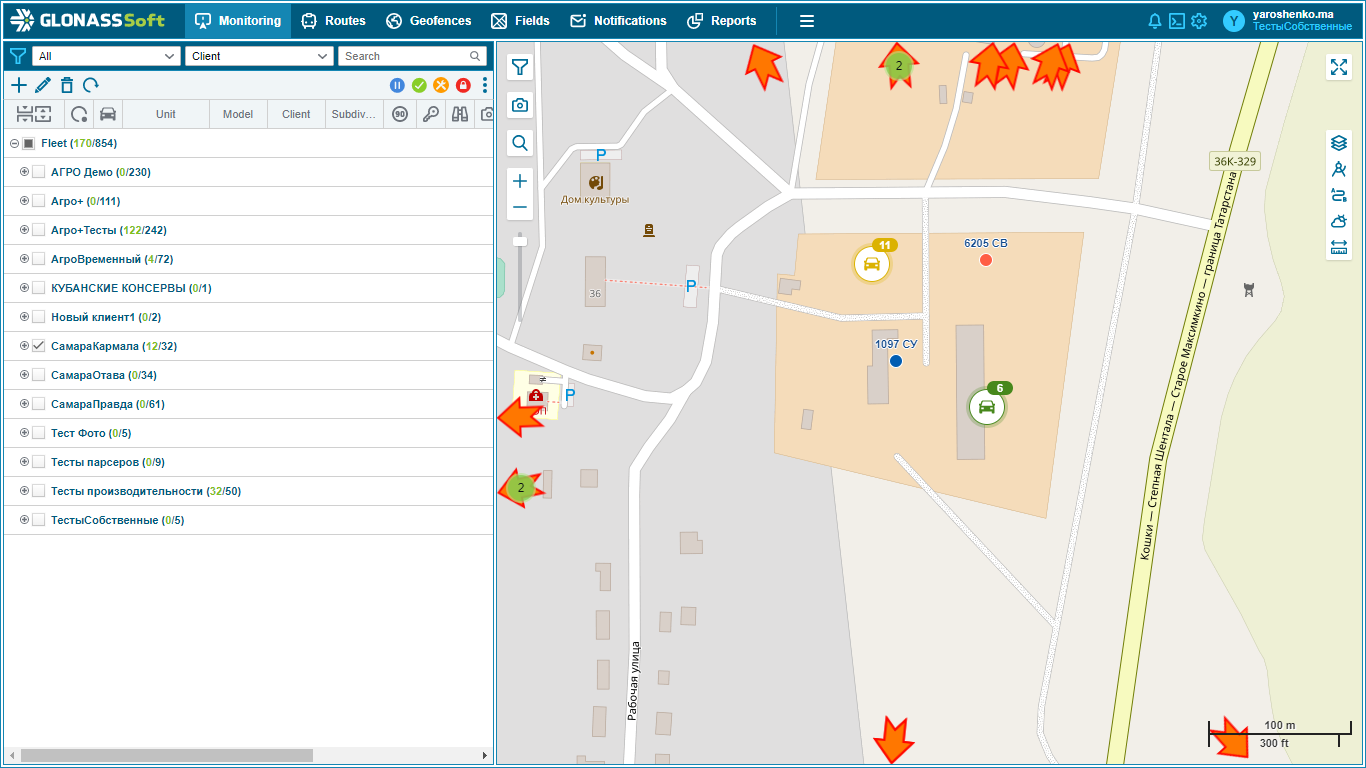Viewport: 1366px width, 768px height.
Task: Click the Model column header
Action: (x=238, y=114)
